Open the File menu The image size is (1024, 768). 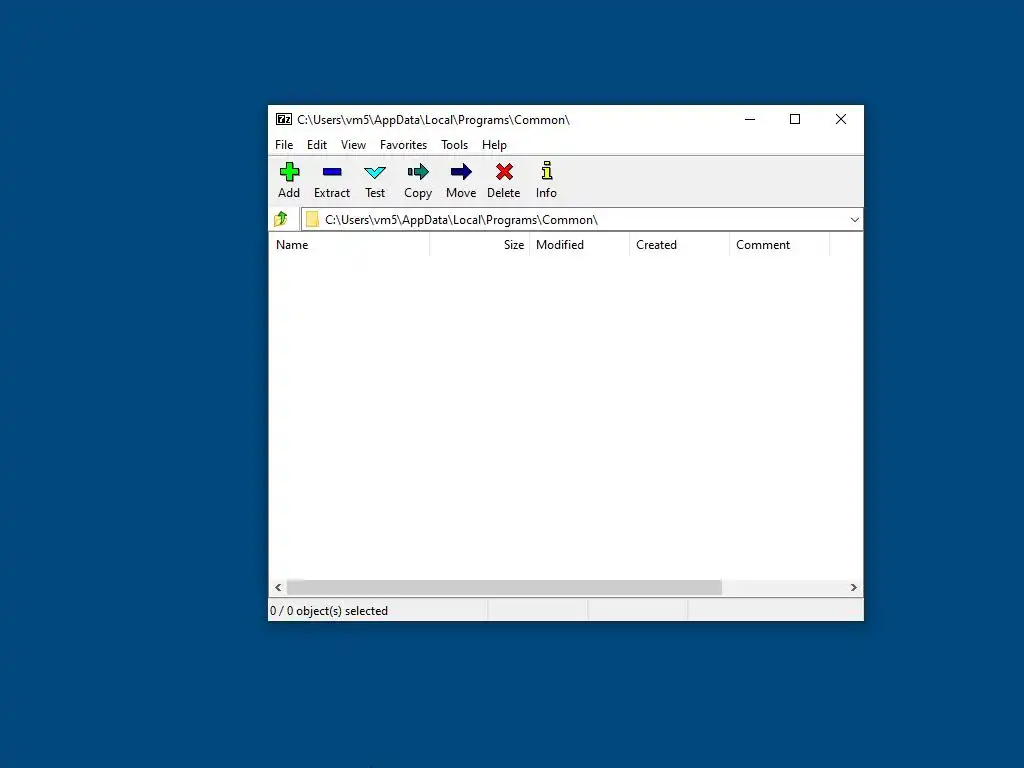pyautogui.click(x=284, y=145)
